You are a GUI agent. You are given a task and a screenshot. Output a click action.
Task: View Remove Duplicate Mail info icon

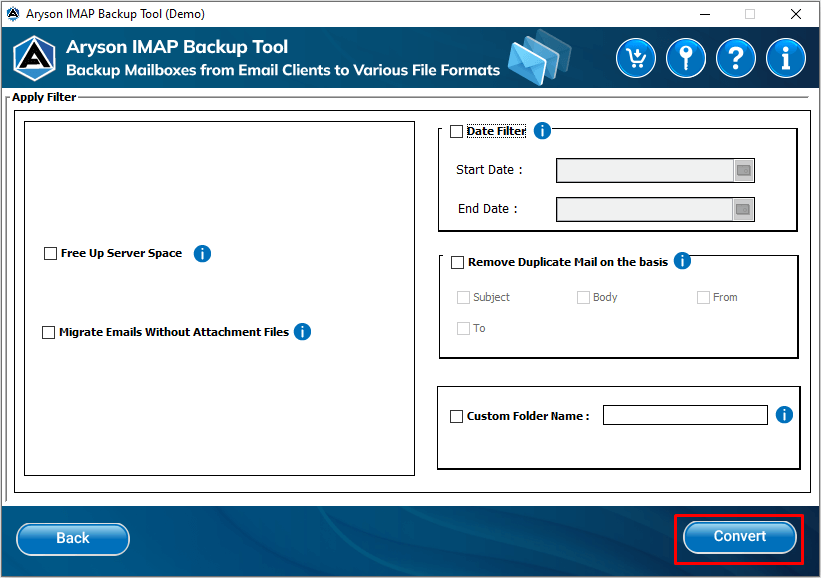(x=682, y=260)
